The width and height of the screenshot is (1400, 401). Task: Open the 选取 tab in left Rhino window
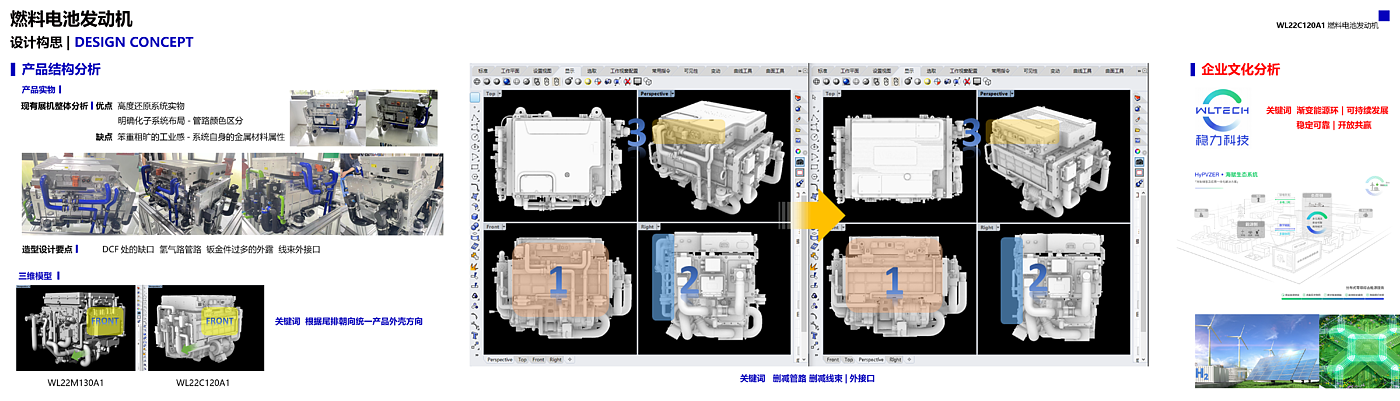591,71
